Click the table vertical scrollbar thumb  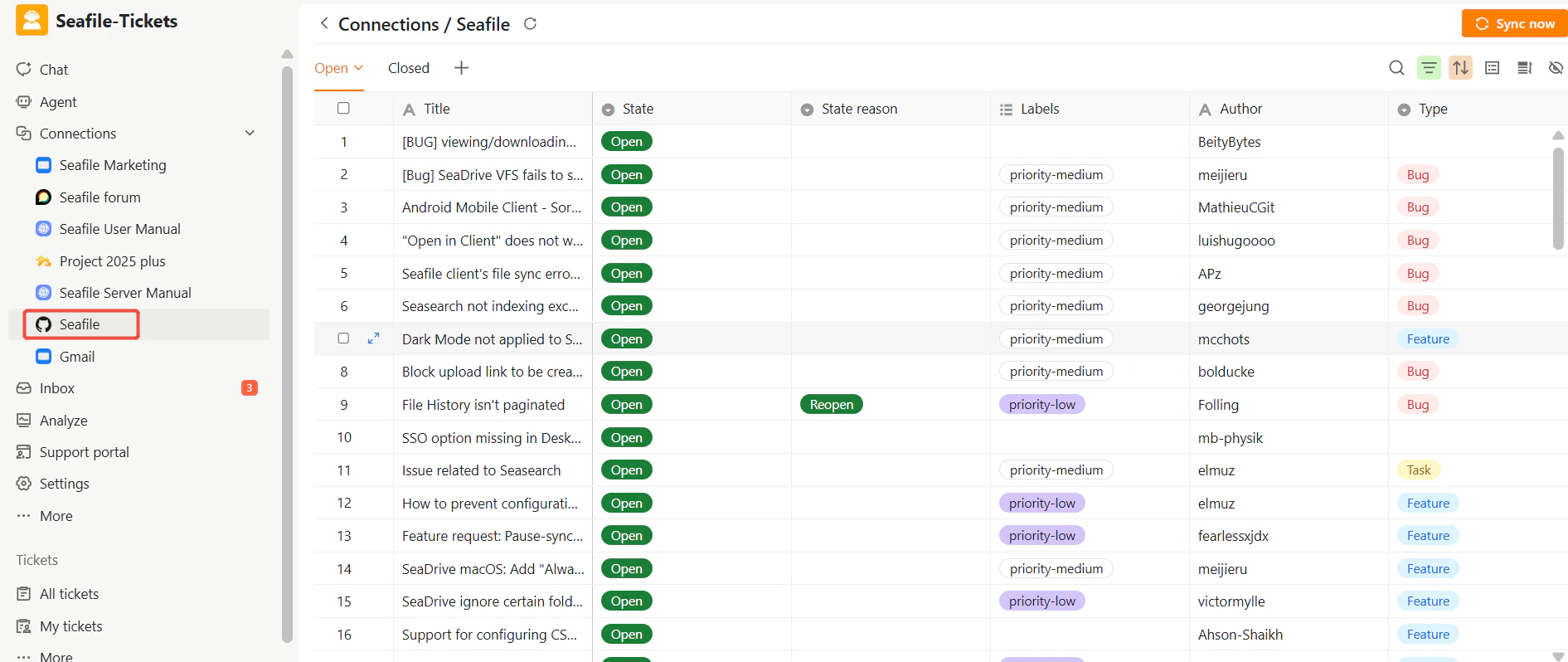pyautogui.click(x=1558, y=197)
